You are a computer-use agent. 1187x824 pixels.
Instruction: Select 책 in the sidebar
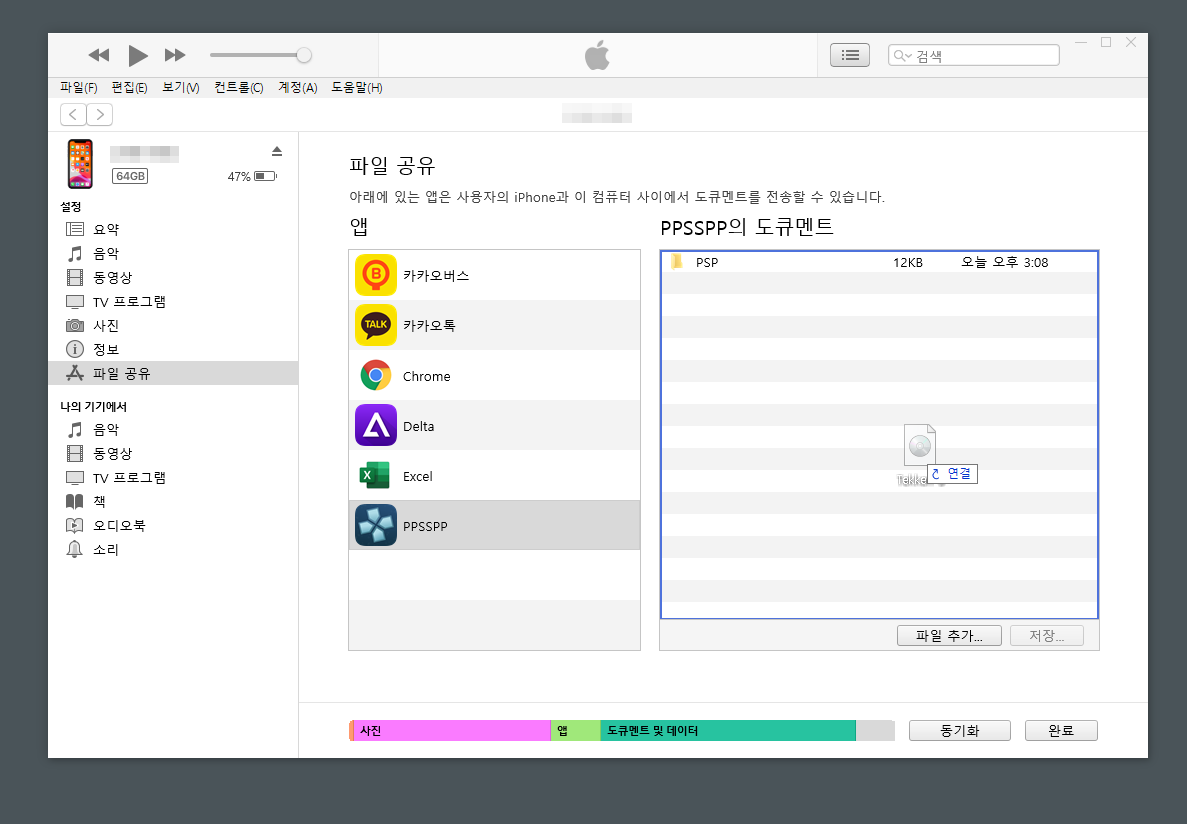tap(173, 501)
